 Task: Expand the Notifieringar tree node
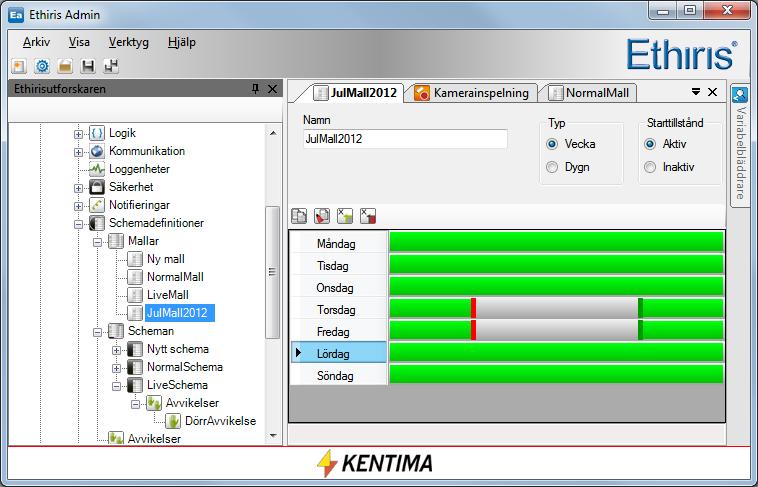(x=78, y=206)
